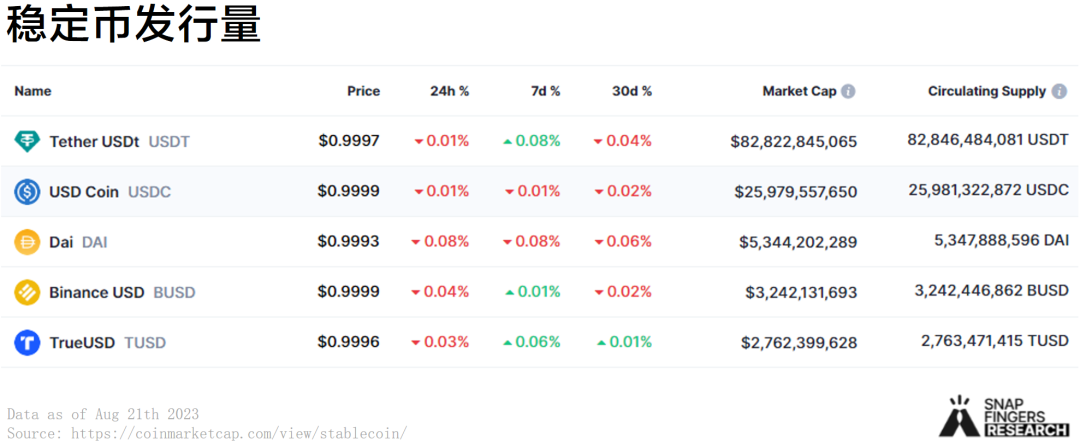
Task: Sort by the 30d % column
Action: point(632,92)
